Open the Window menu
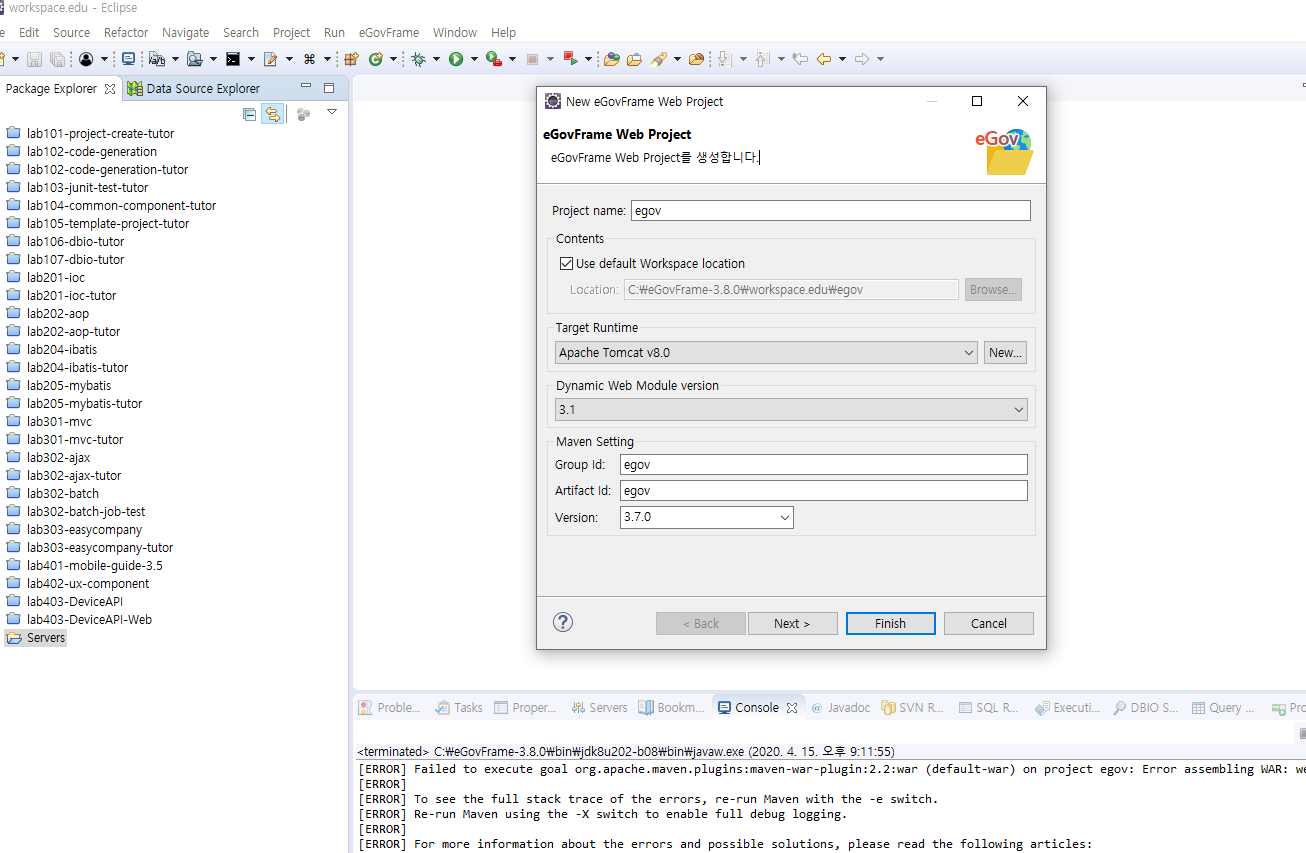1306x853 pixels. click(x=455, y=32)
